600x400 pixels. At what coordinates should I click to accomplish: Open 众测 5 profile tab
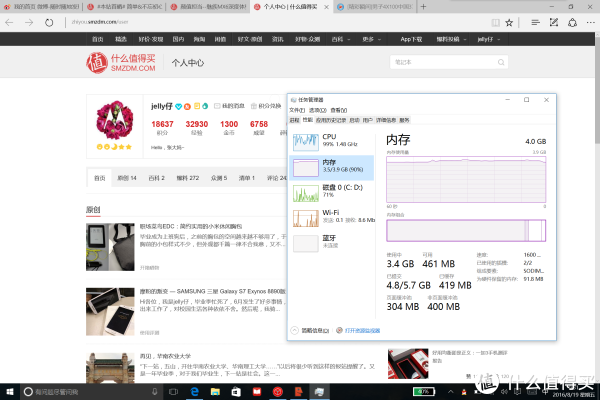coord(219,178)
